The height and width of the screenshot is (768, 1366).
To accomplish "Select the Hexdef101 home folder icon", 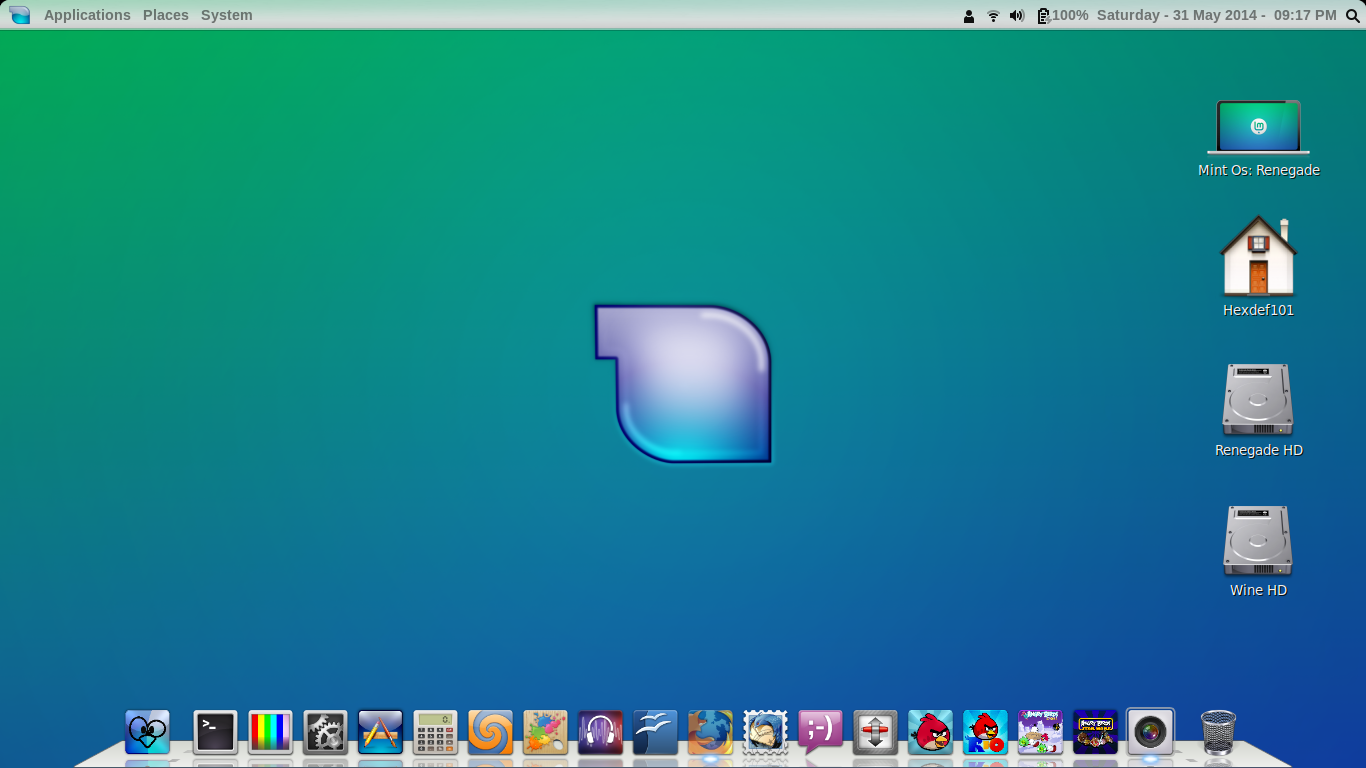I will [x=1258, y=255].
